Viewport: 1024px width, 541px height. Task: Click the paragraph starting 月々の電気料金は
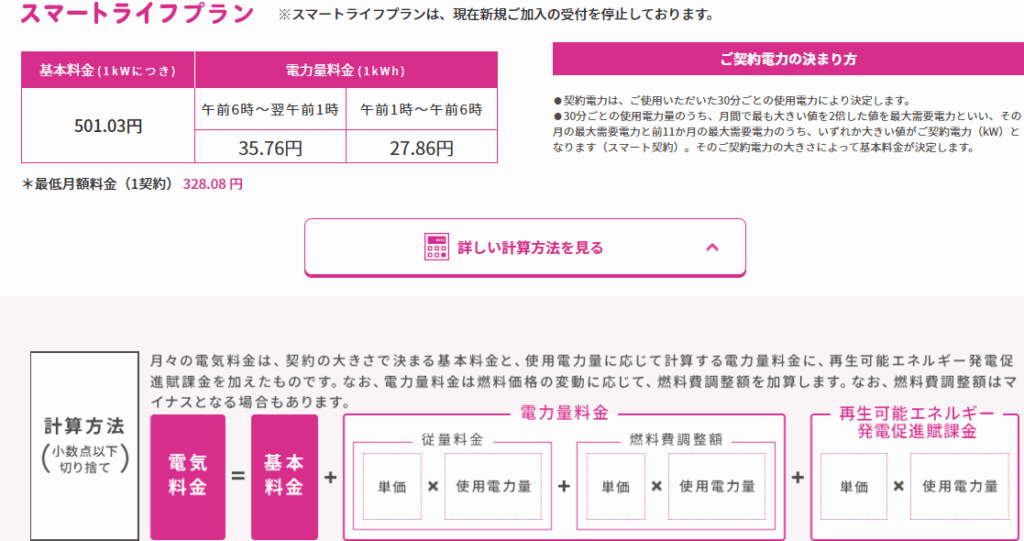click(581, 380)
